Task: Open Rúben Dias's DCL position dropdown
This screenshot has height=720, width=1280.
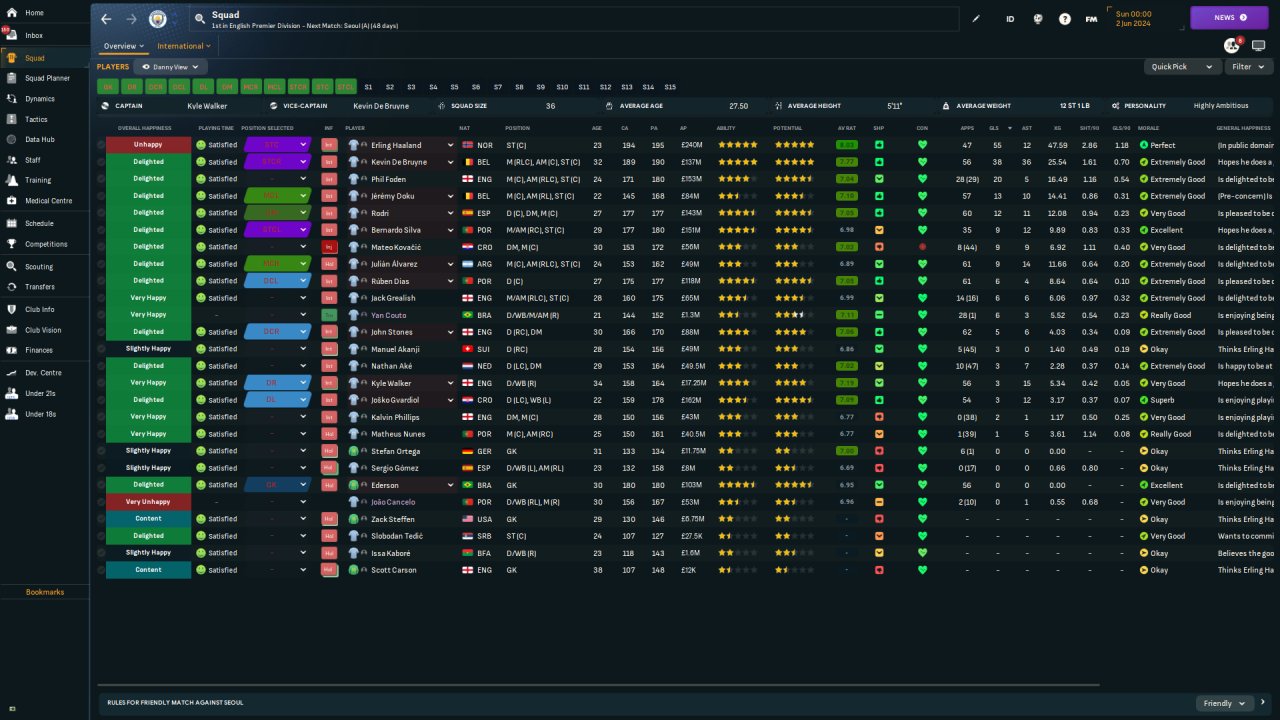Action: [x=277, y=281]
